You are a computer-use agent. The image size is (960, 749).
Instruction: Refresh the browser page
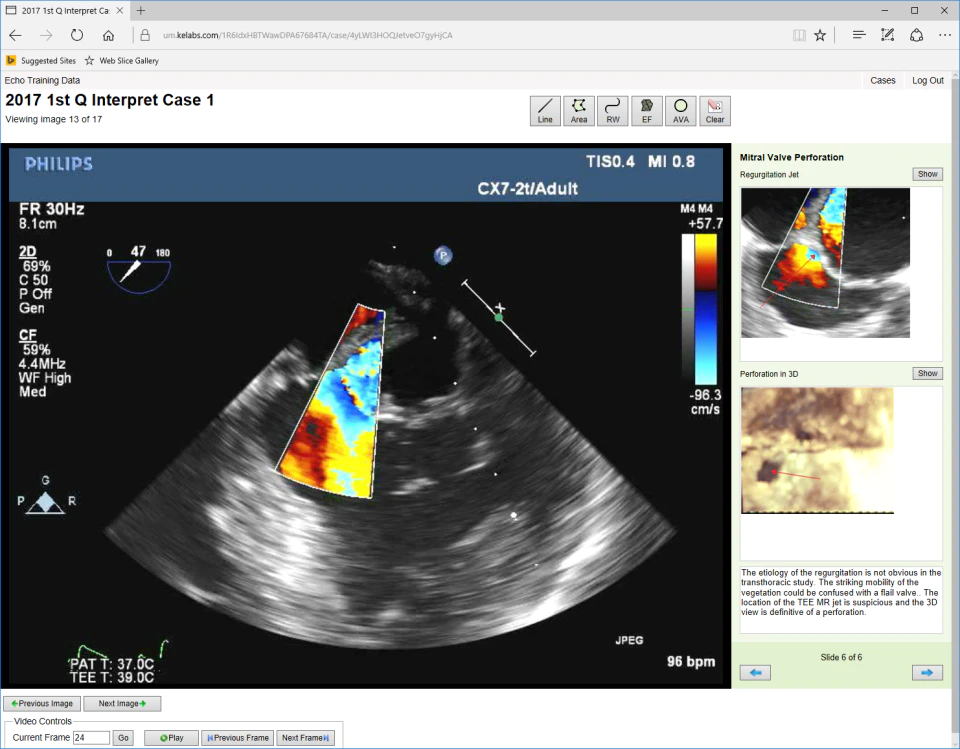click(x=77, y=36)
